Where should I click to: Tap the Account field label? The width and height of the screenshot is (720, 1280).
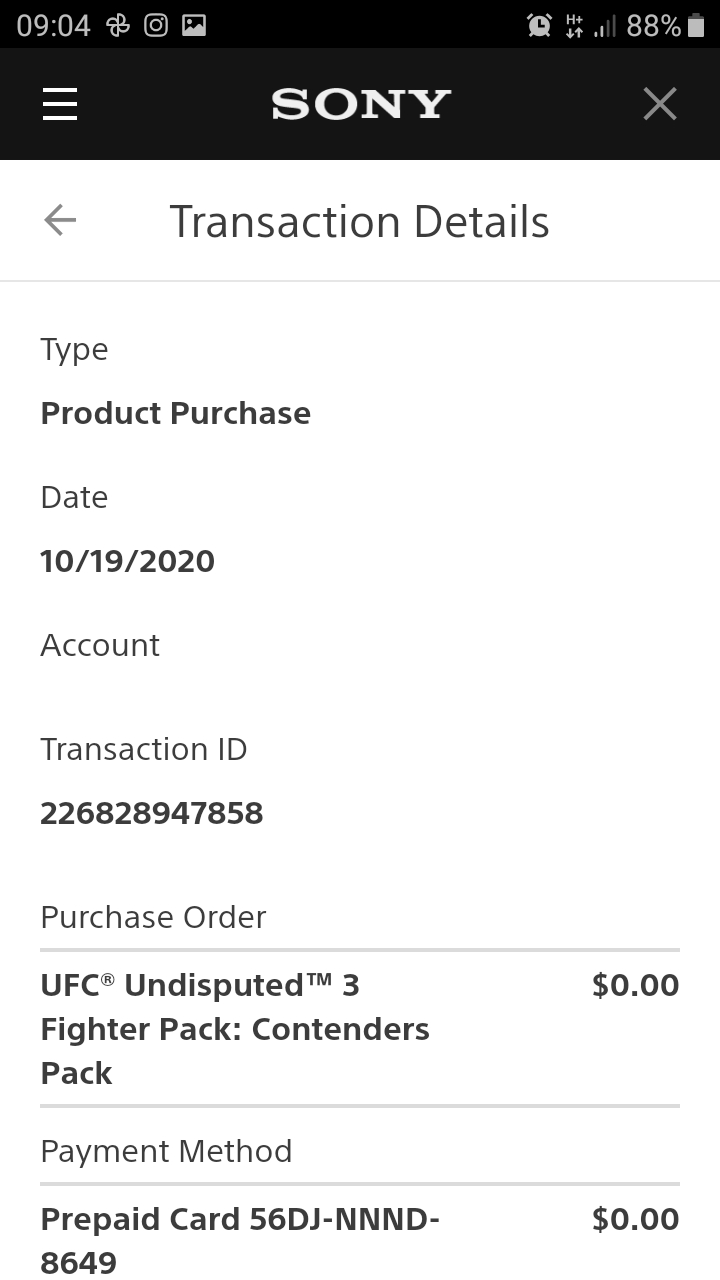coord(100,645)
